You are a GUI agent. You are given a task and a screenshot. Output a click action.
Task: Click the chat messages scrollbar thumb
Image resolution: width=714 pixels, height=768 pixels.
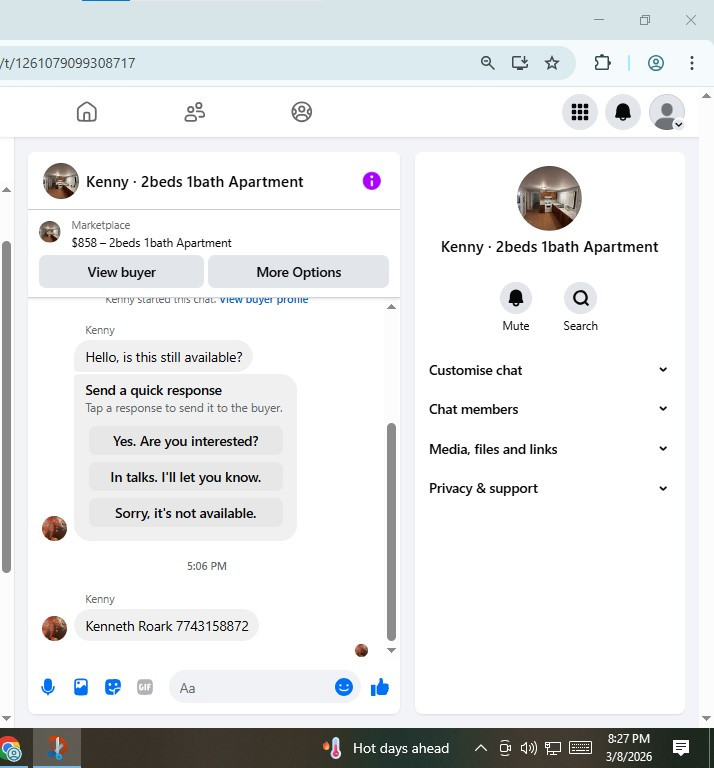pos(391,531)
